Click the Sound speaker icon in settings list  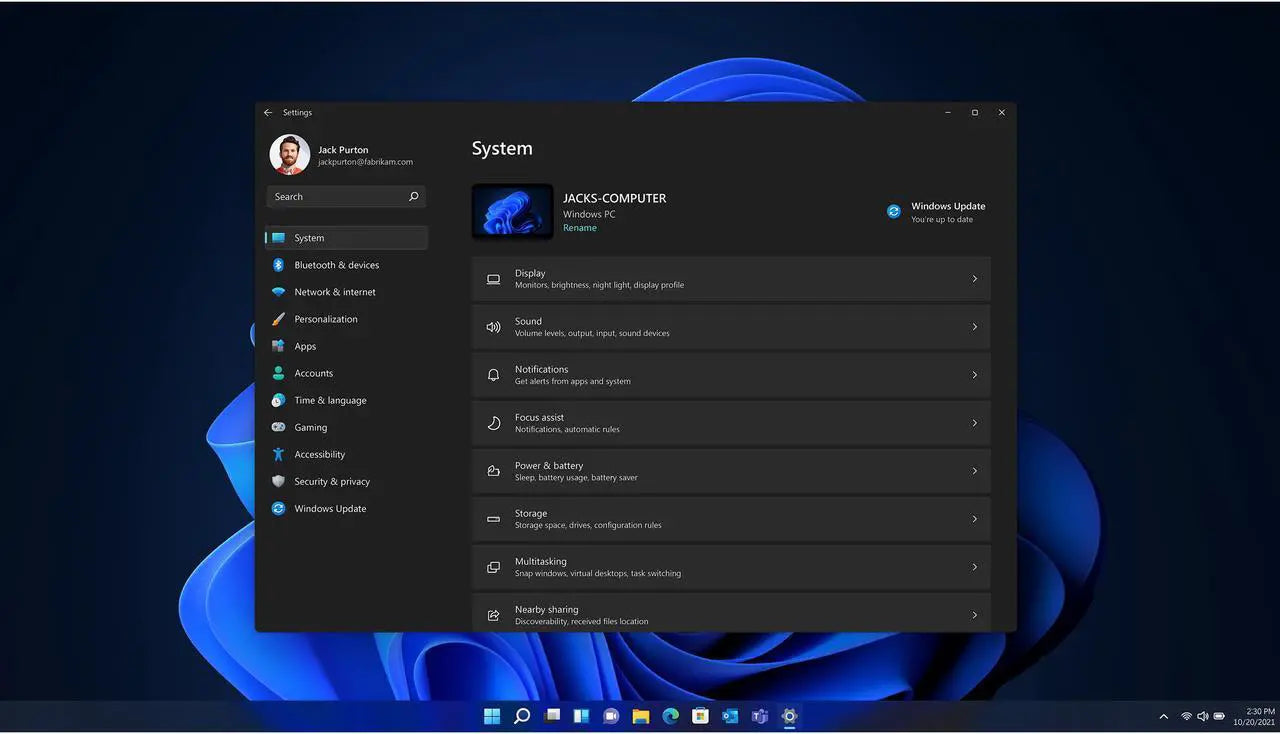click(x=493, y=327)
